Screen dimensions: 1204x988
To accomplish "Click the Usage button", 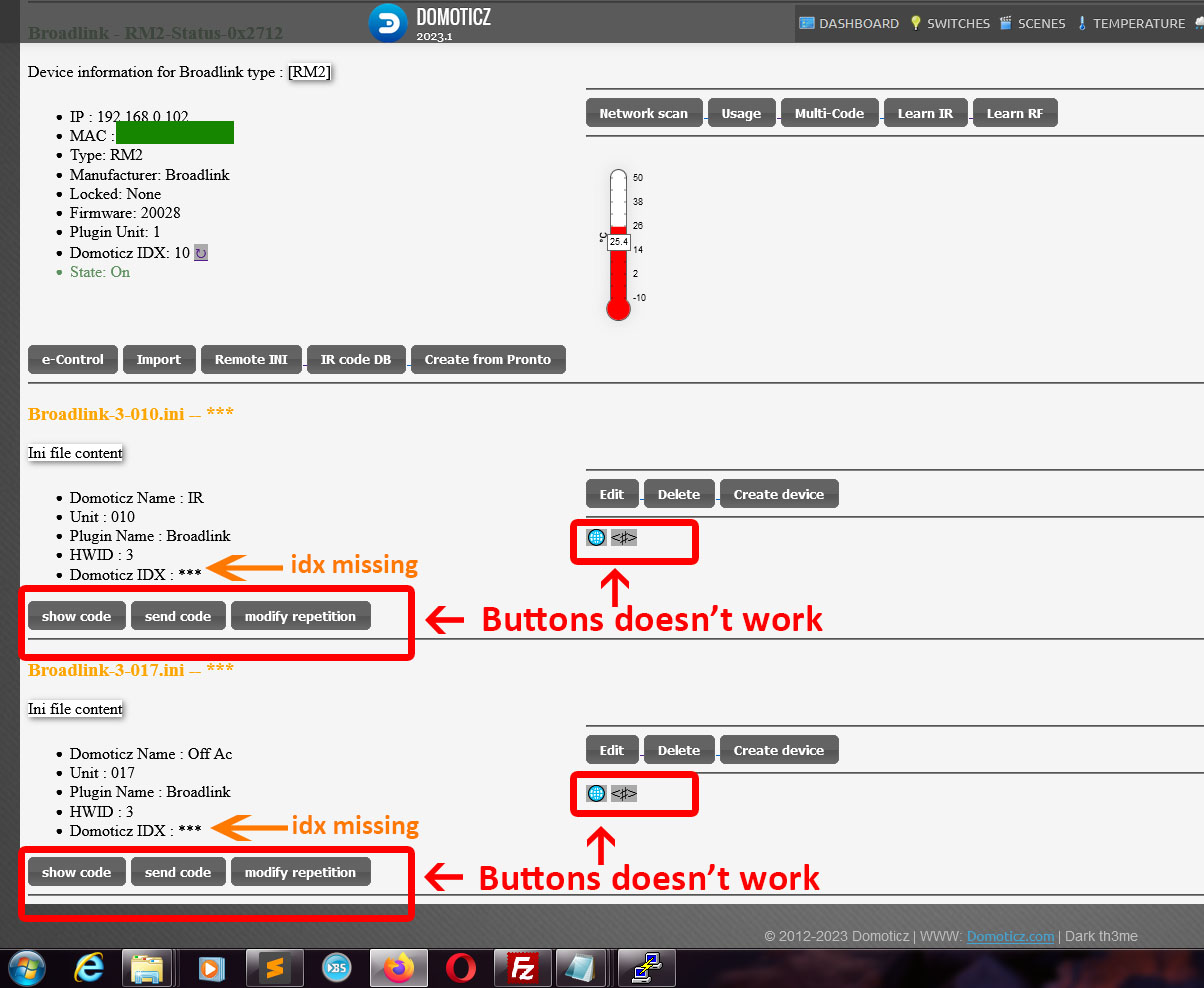I will [x=741, y=113].
